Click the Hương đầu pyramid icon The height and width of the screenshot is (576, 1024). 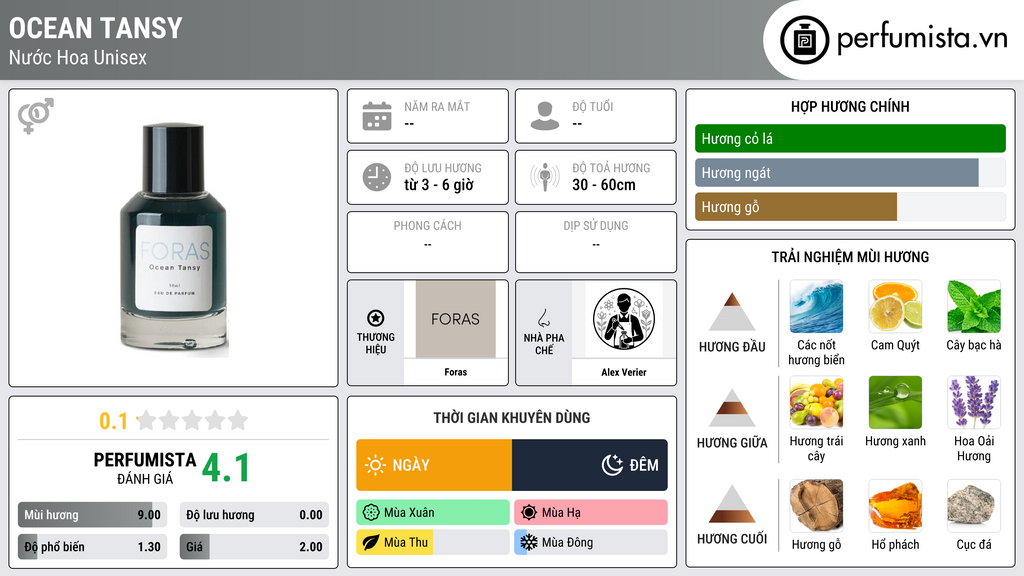[732, 312]
